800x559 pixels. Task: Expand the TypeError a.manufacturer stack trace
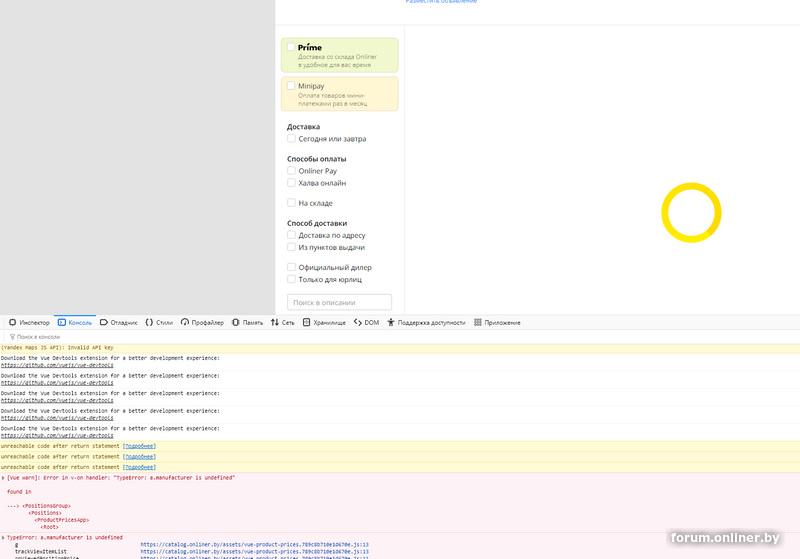point(3,538)
